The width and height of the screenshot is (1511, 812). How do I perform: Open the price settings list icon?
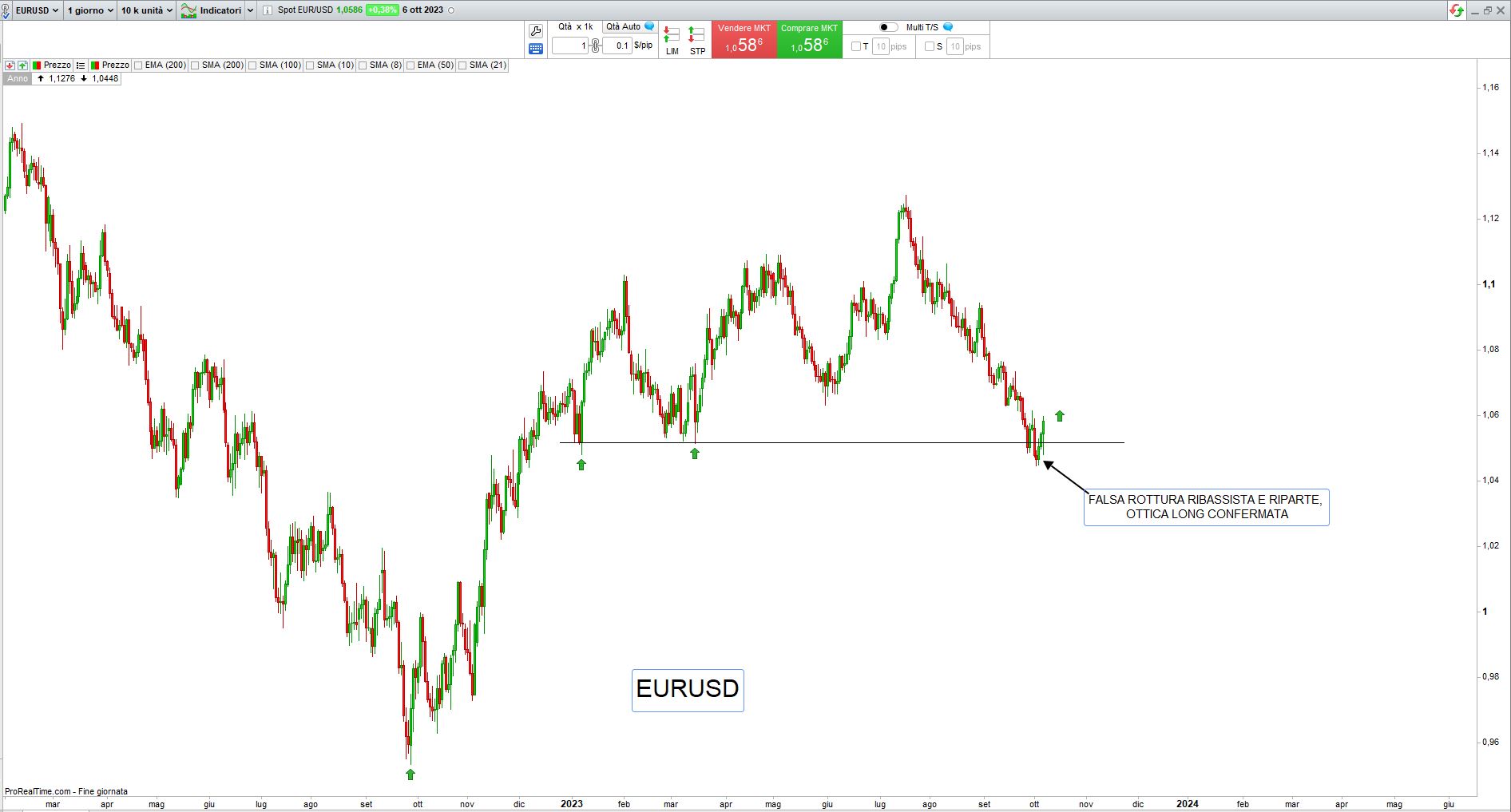(x=81, y=65)
